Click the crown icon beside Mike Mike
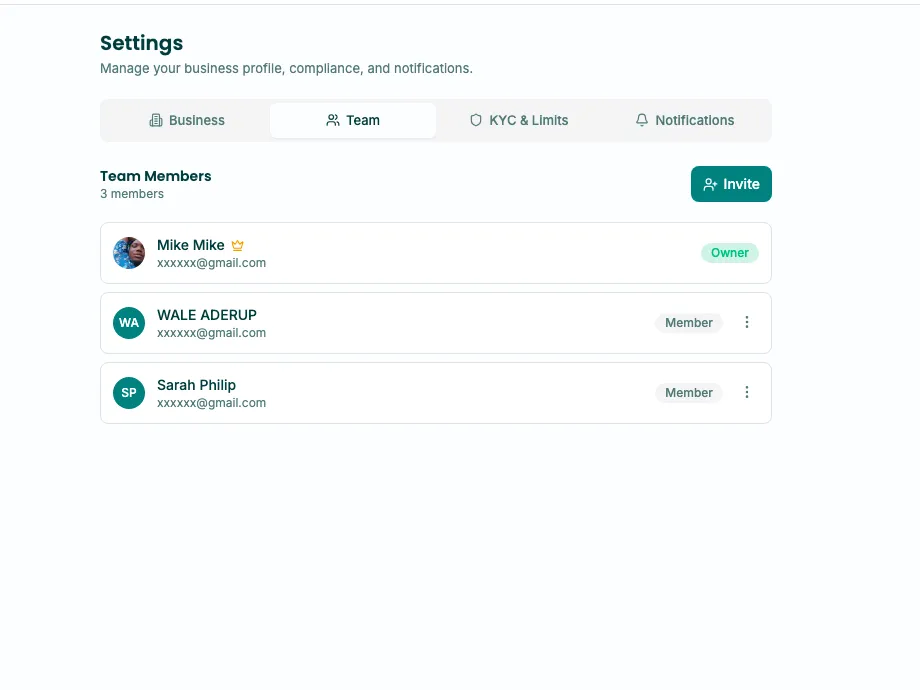Image resolution: width=920 pixels, height=690 pixels. pos(238,245)
